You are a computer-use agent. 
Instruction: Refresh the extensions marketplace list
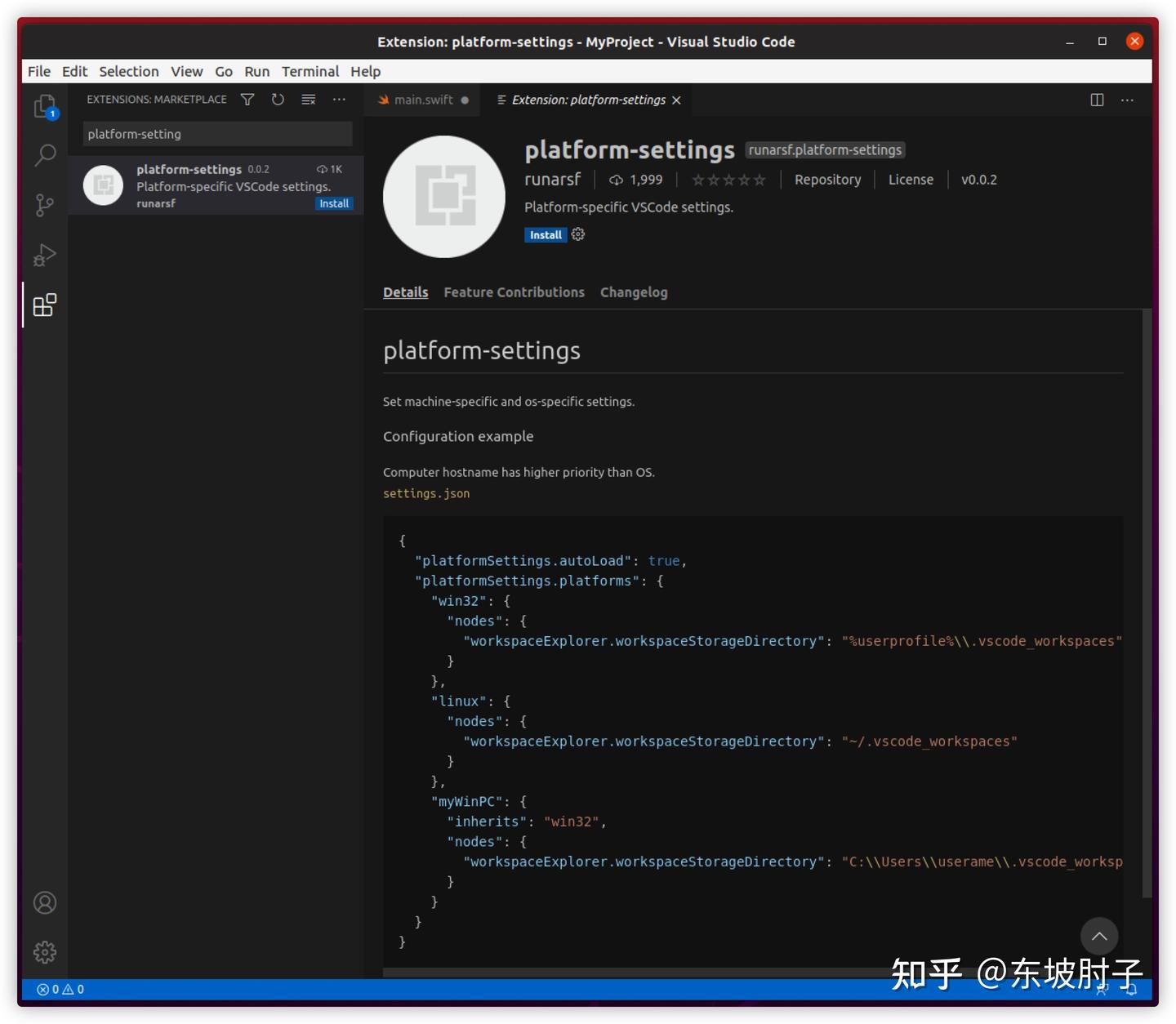point(278,99)
